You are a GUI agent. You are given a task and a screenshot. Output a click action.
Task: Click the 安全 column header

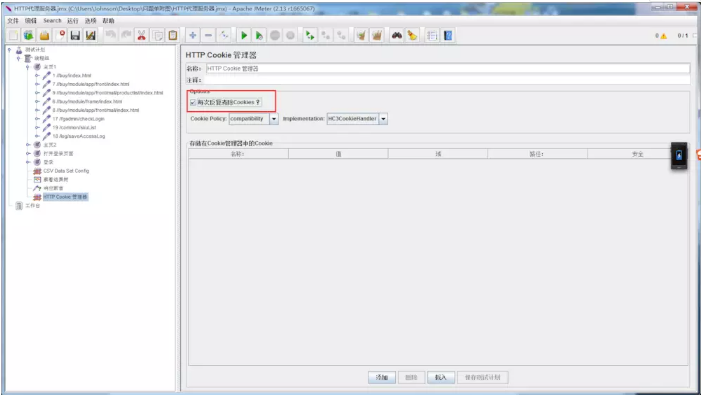tap(638, 154)
